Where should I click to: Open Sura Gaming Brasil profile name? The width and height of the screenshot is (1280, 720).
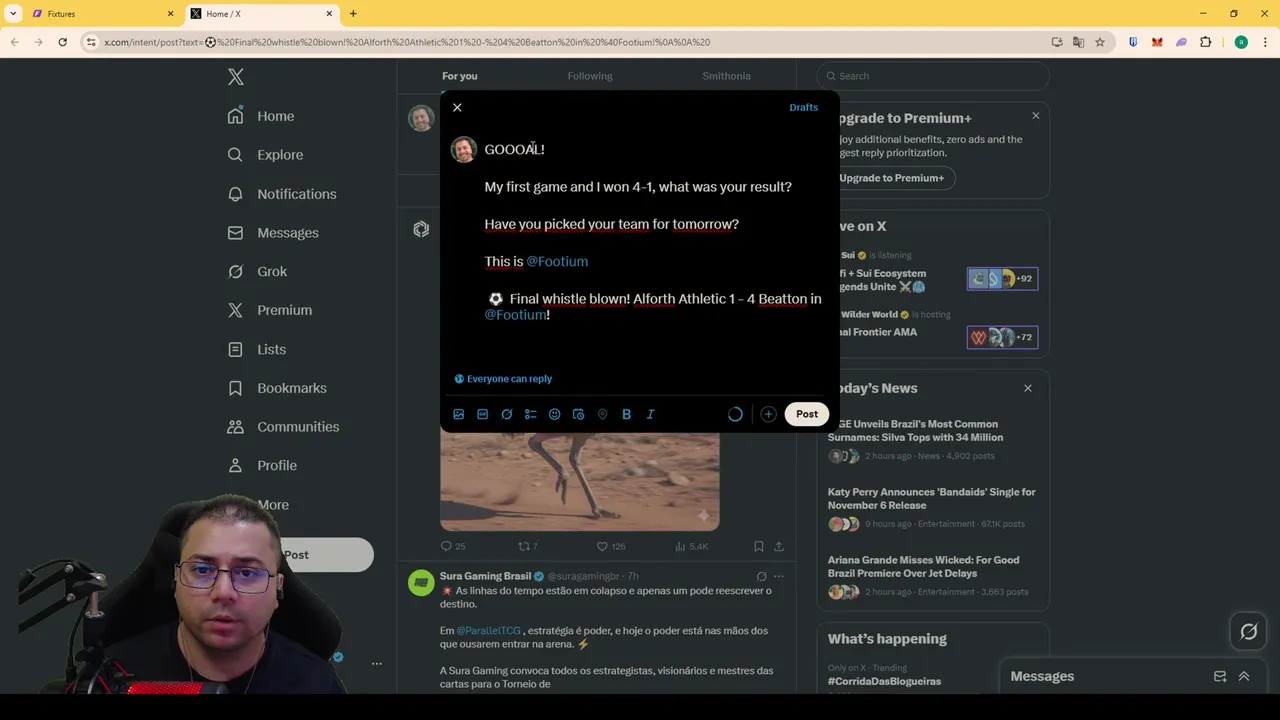tap(485, 577)
